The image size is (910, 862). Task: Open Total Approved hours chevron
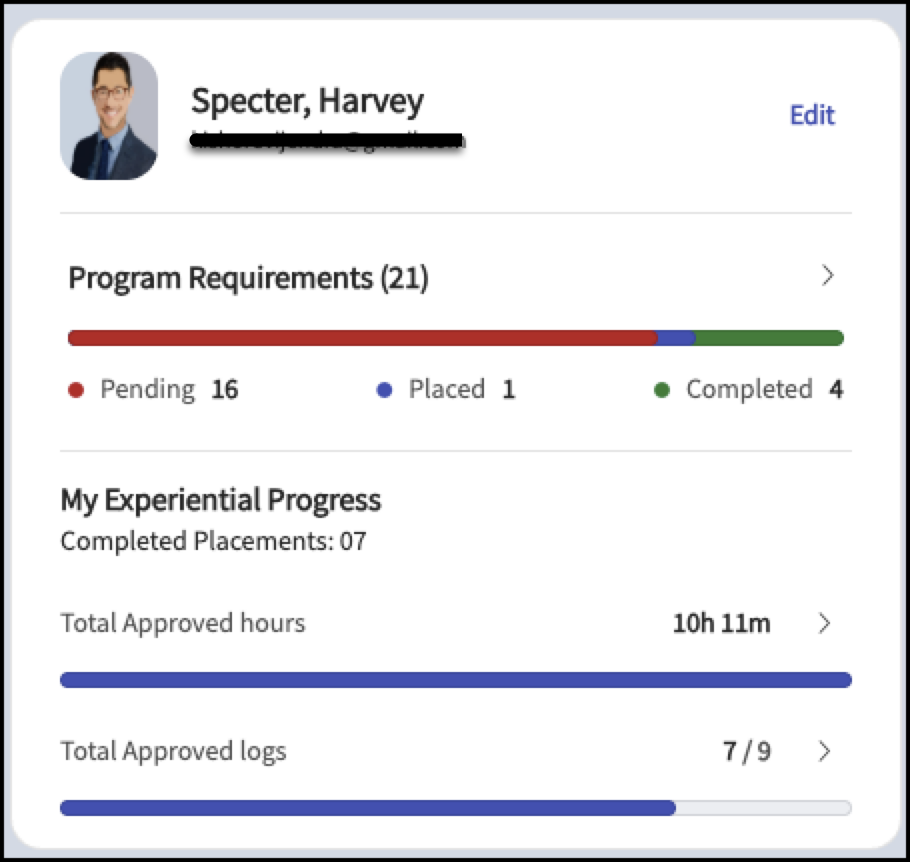point(824,623)
